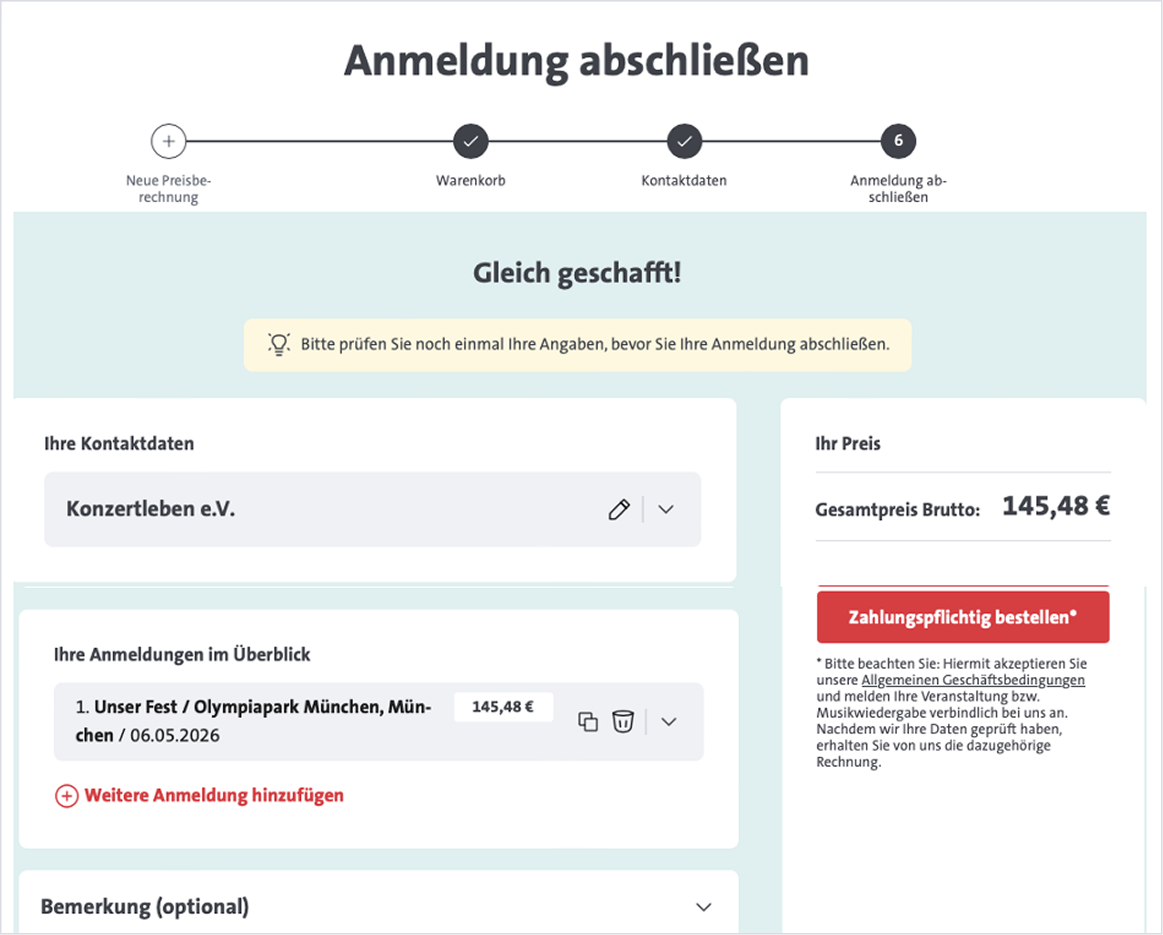Click the step 6 circle in the progress bar
This screenshot has width=1163, height=935.
[897, 141]
